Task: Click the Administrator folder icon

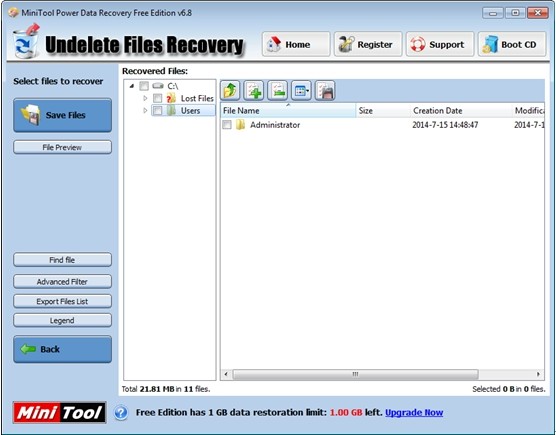Action: (240, 125)
